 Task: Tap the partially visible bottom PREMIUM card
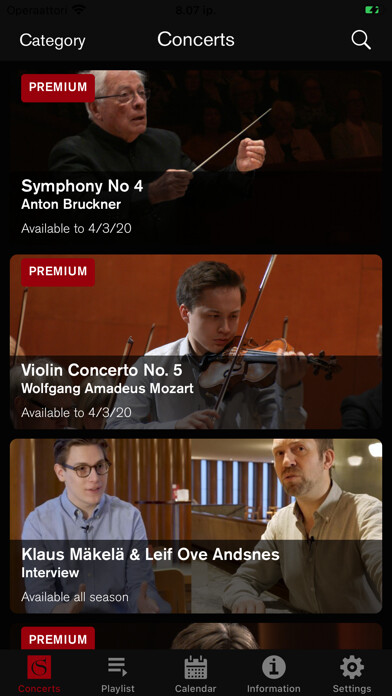196,637
